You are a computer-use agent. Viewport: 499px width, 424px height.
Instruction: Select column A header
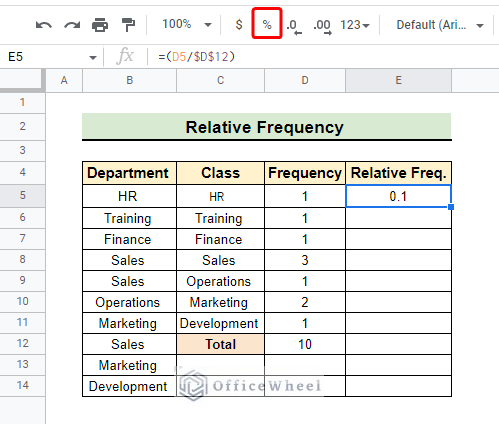click(64, 80)
